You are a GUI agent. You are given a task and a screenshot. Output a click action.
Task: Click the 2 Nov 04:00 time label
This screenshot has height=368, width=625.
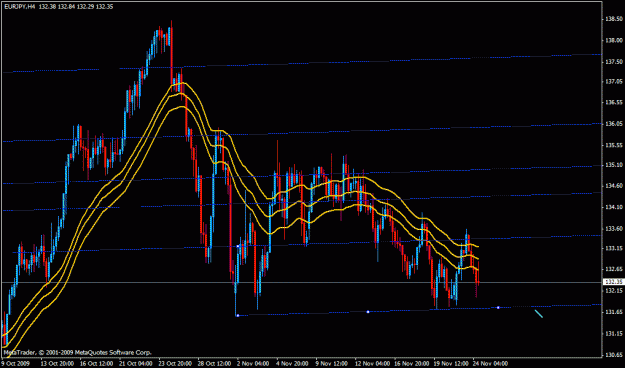[x=253, y=364]
